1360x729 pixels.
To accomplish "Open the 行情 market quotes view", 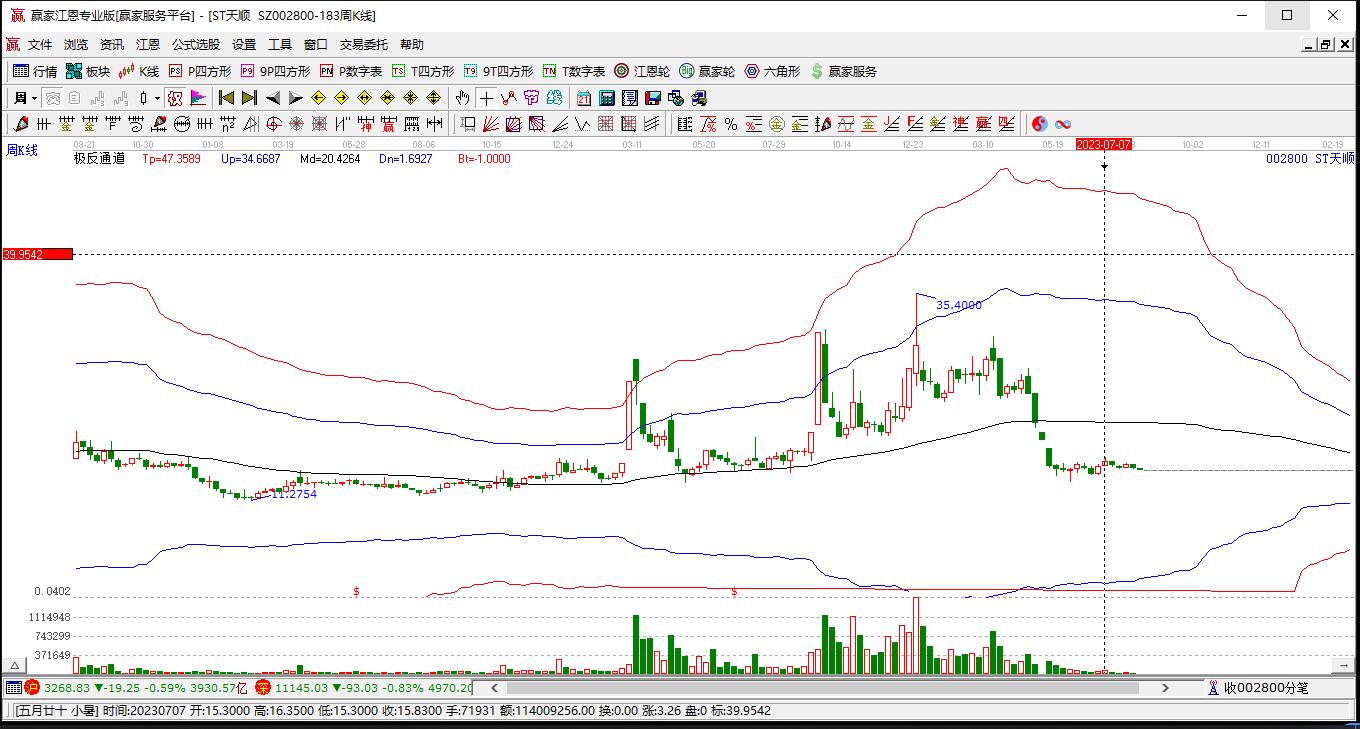I will [35, 71].
